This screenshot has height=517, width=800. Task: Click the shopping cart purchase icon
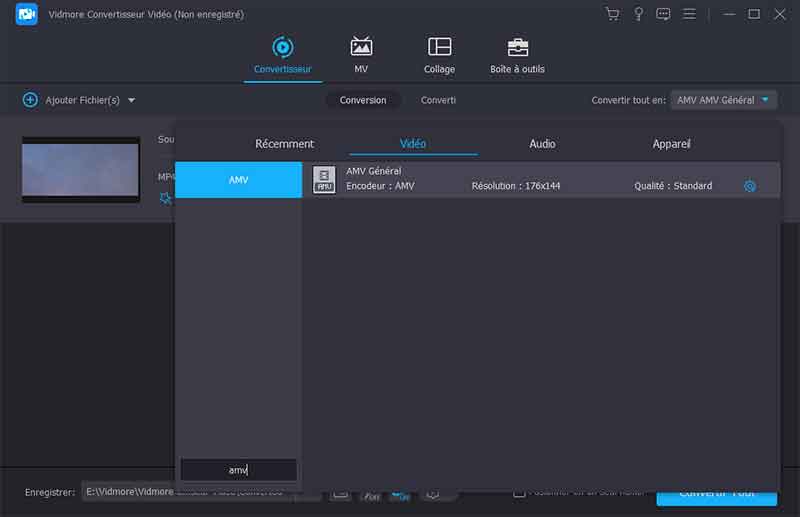(x=612, y=14)
